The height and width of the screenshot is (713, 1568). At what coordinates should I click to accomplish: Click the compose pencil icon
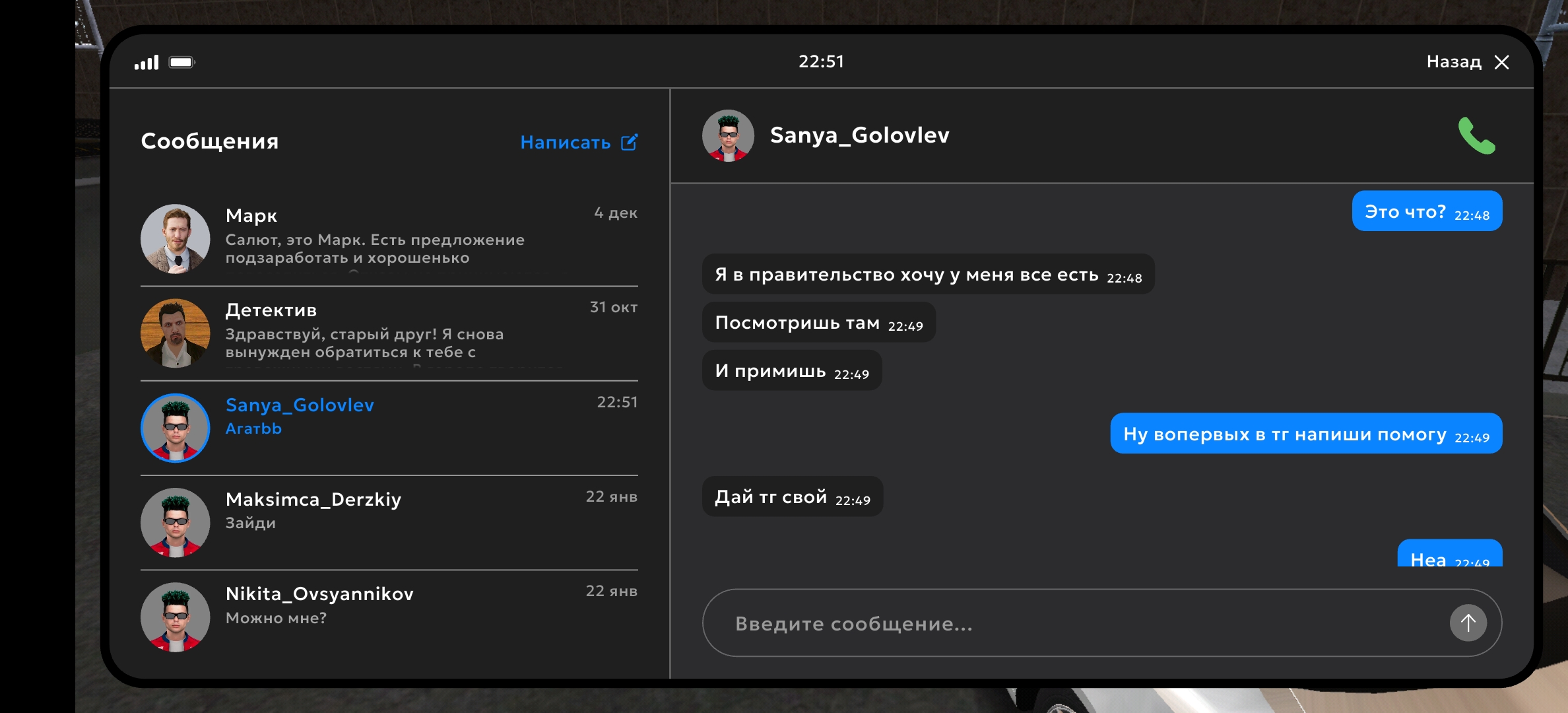[x=630, y=142]
